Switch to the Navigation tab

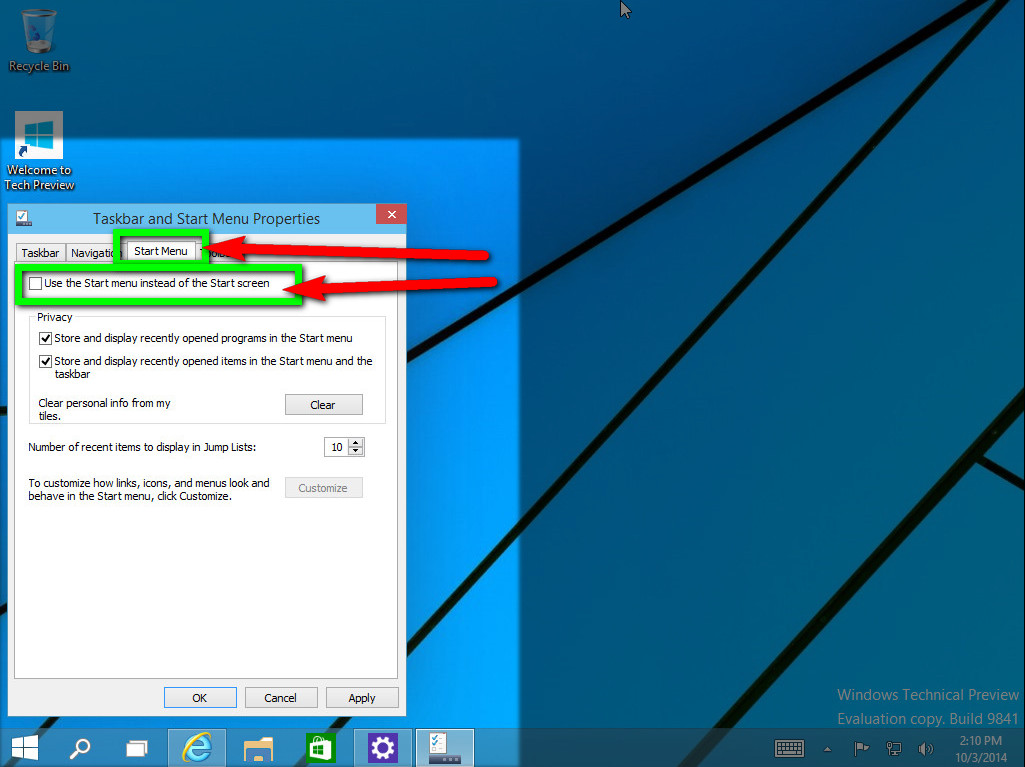click(x=93, y=253)
